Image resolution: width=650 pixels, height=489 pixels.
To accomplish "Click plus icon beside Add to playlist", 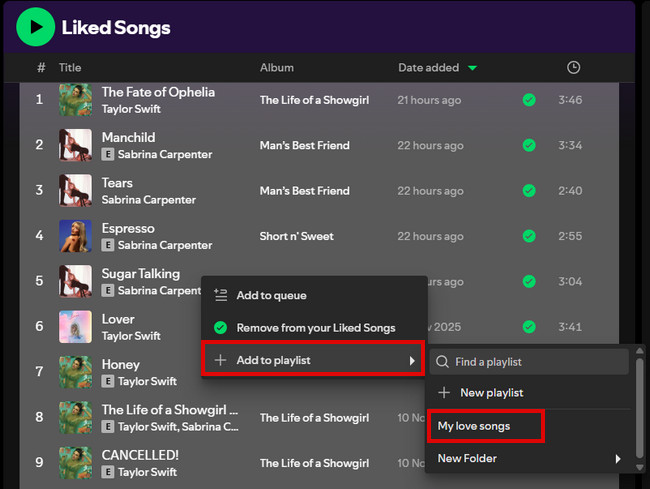I will [221, 360].
